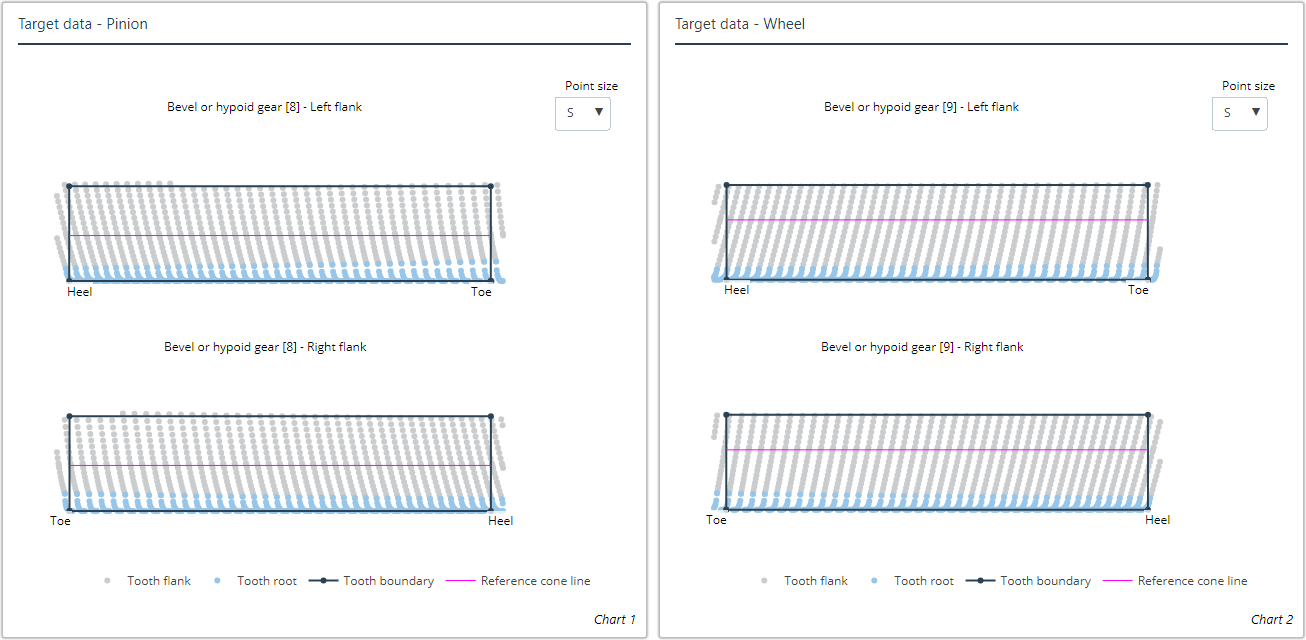Click magenta Reference cone line swatch in Pinion legend
1306x640 pixels.
pyautogui.click(x=460, y=581)
